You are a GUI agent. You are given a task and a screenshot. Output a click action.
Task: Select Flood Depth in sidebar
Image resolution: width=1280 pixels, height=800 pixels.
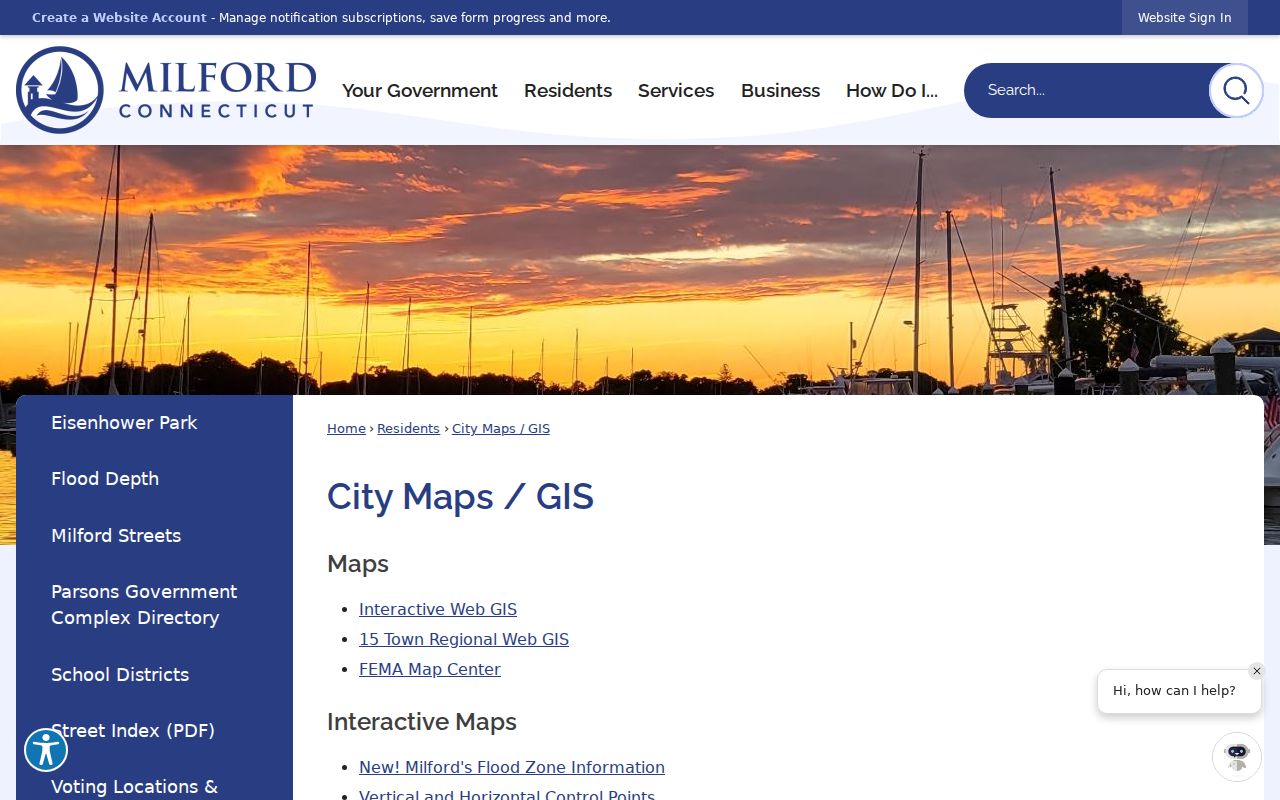pos(154,479)
